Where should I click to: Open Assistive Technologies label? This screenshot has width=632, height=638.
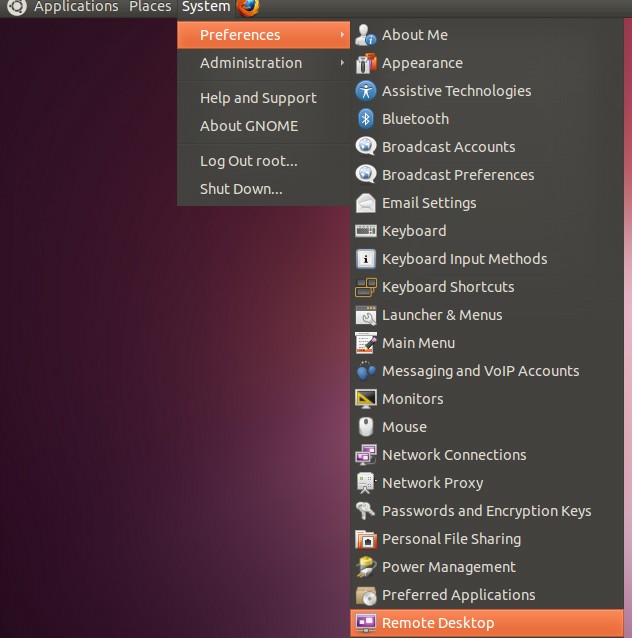(457, 91)
